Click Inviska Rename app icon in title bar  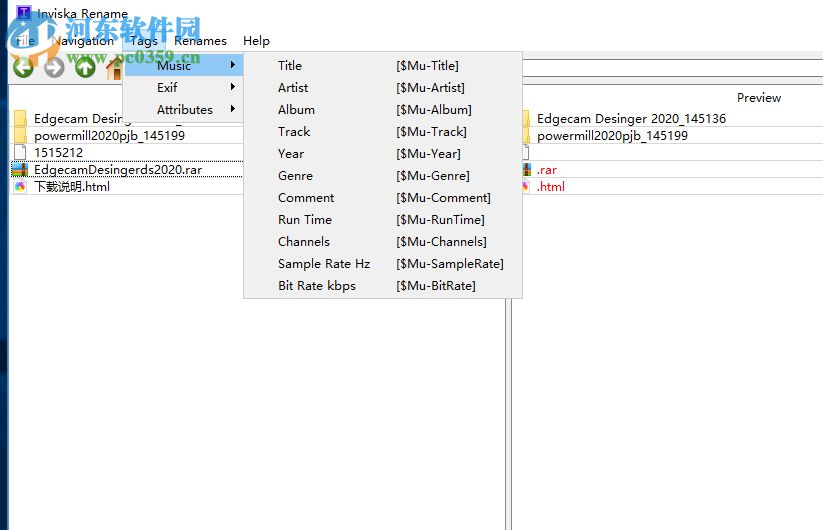pyautogui.click(x=24, y=13)
